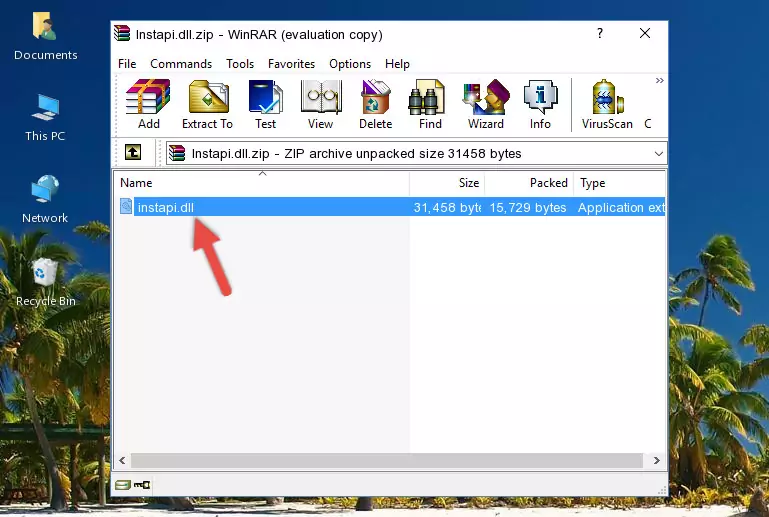This screenshot has width=769, height=517.
Task: Open the Options menu
Action: point(350,64)
